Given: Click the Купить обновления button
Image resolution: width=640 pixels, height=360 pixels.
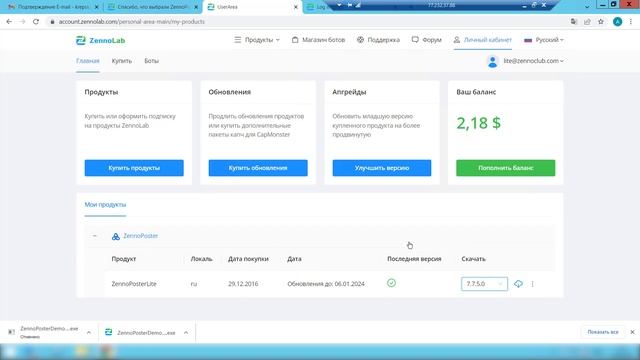Looking at the screenshot, I should click(x=258, y=168).
